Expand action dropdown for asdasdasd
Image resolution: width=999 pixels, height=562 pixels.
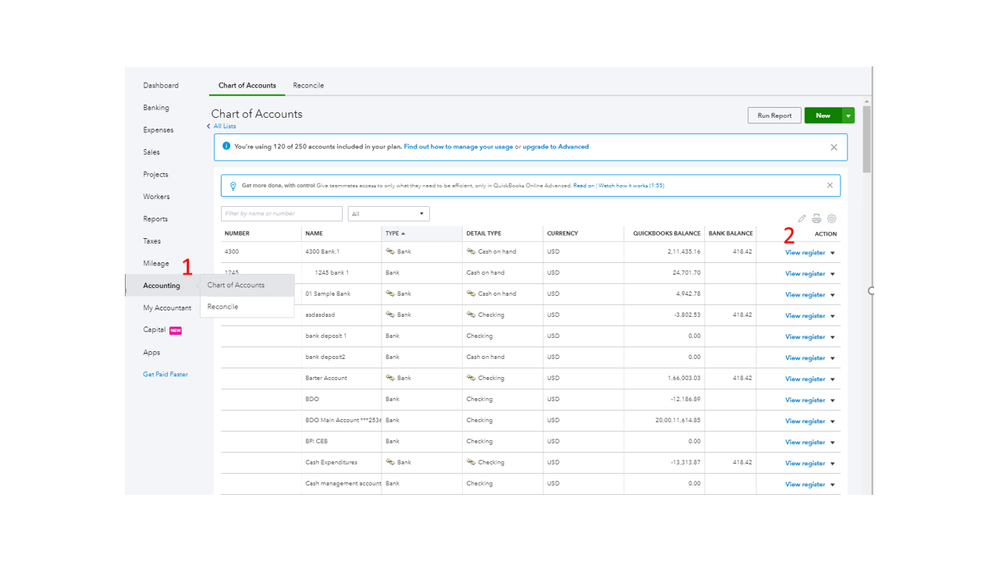click(833, 316)
